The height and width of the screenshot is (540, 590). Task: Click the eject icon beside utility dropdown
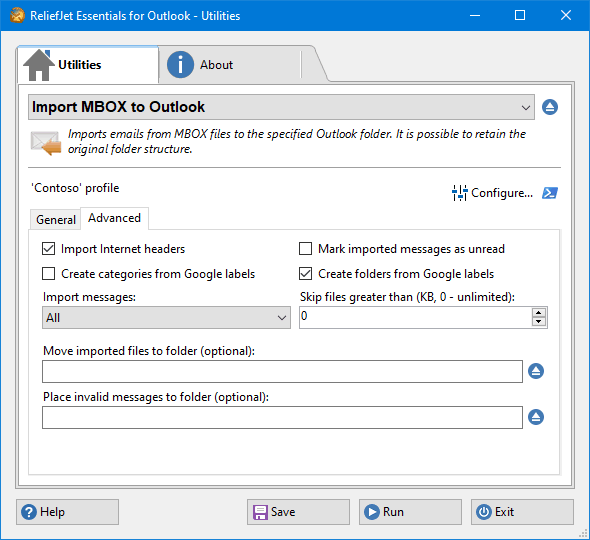(x=550, y=107)
